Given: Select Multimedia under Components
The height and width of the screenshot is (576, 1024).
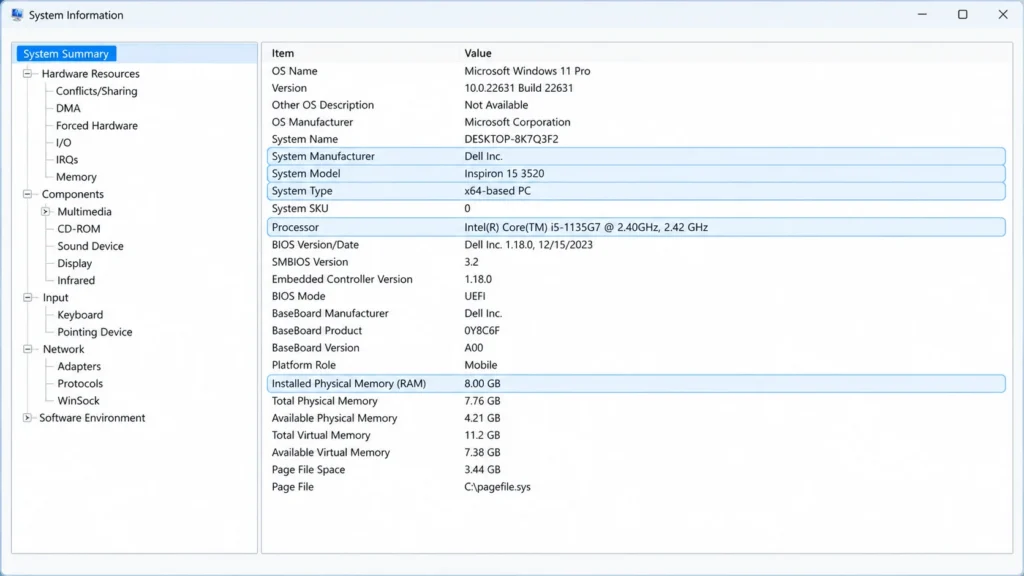Looking at the screenshot, I should (x=84, y=212).
